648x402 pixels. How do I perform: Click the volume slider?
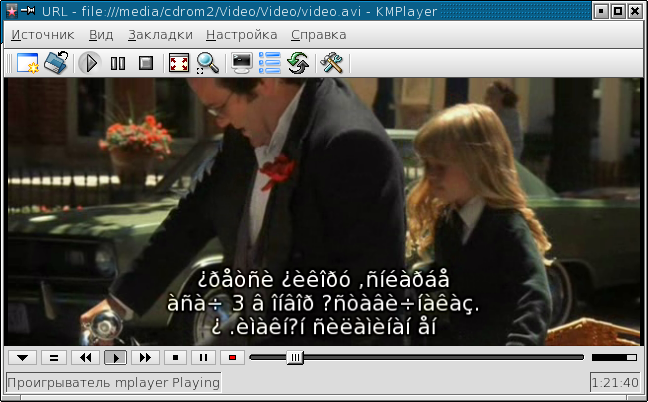(614, 357)
